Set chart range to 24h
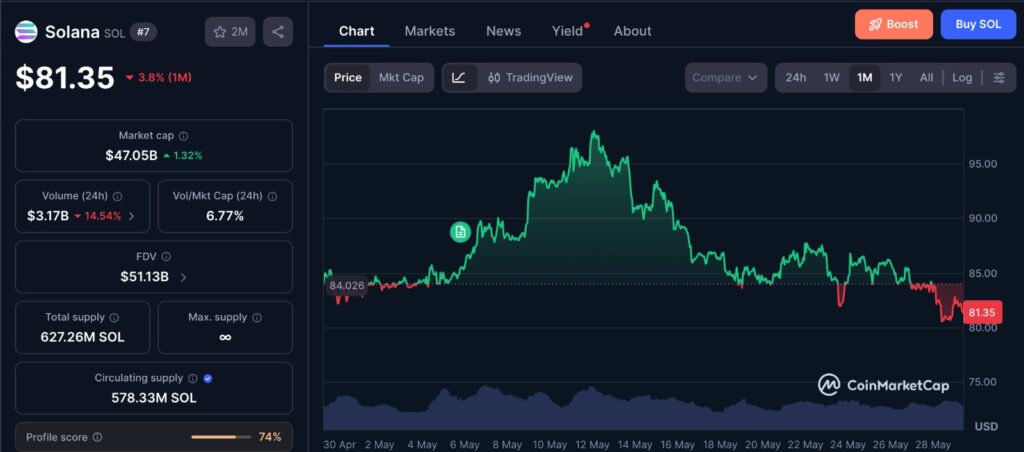 [795, 78]
